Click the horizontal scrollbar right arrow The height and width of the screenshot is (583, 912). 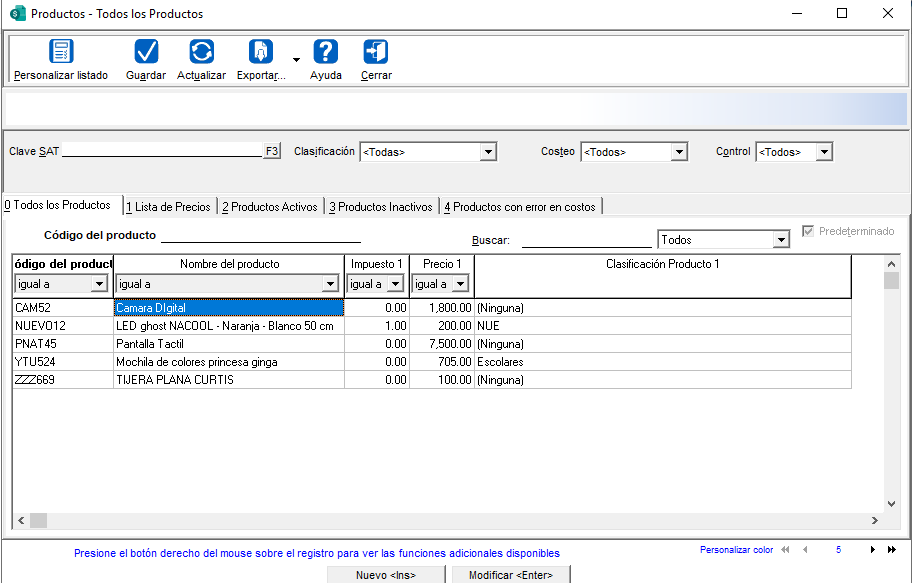coord(875,520)
